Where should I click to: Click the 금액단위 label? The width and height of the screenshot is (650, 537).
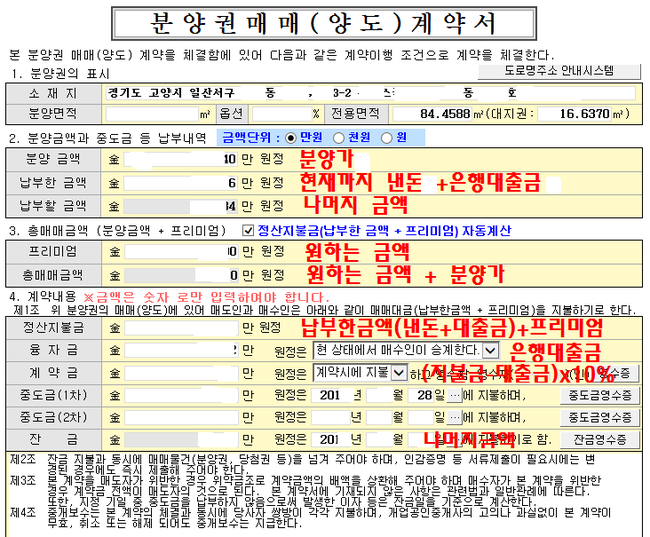tap(250, 138)
